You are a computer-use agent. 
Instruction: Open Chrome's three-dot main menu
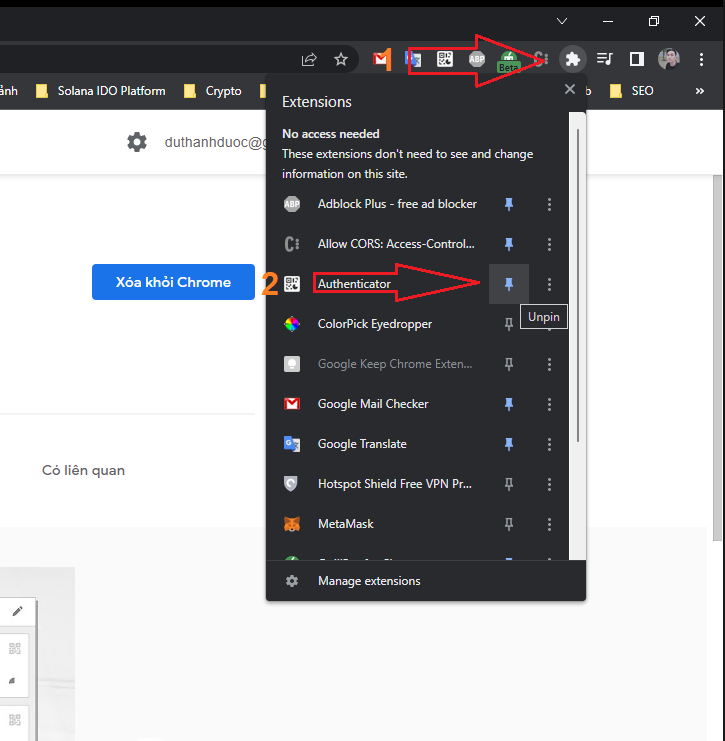click(701, 59)
